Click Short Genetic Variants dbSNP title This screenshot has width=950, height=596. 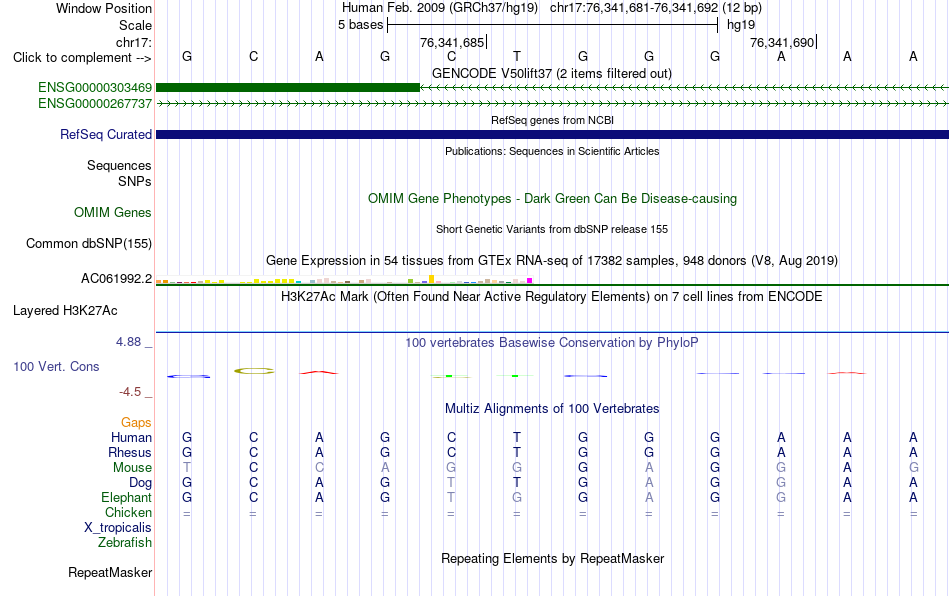(552, 229)
